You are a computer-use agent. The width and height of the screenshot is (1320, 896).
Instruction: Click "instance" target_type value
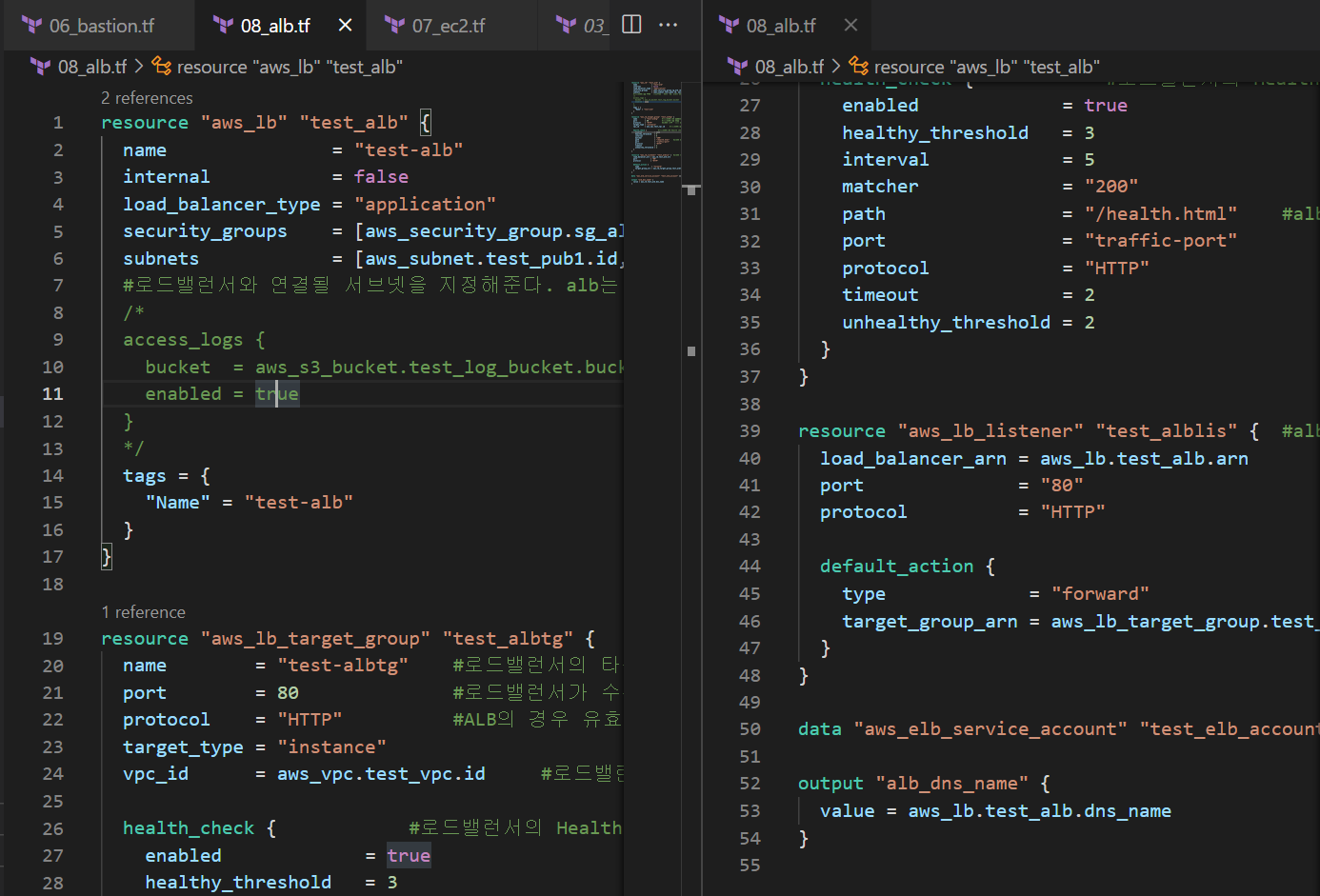331,747
